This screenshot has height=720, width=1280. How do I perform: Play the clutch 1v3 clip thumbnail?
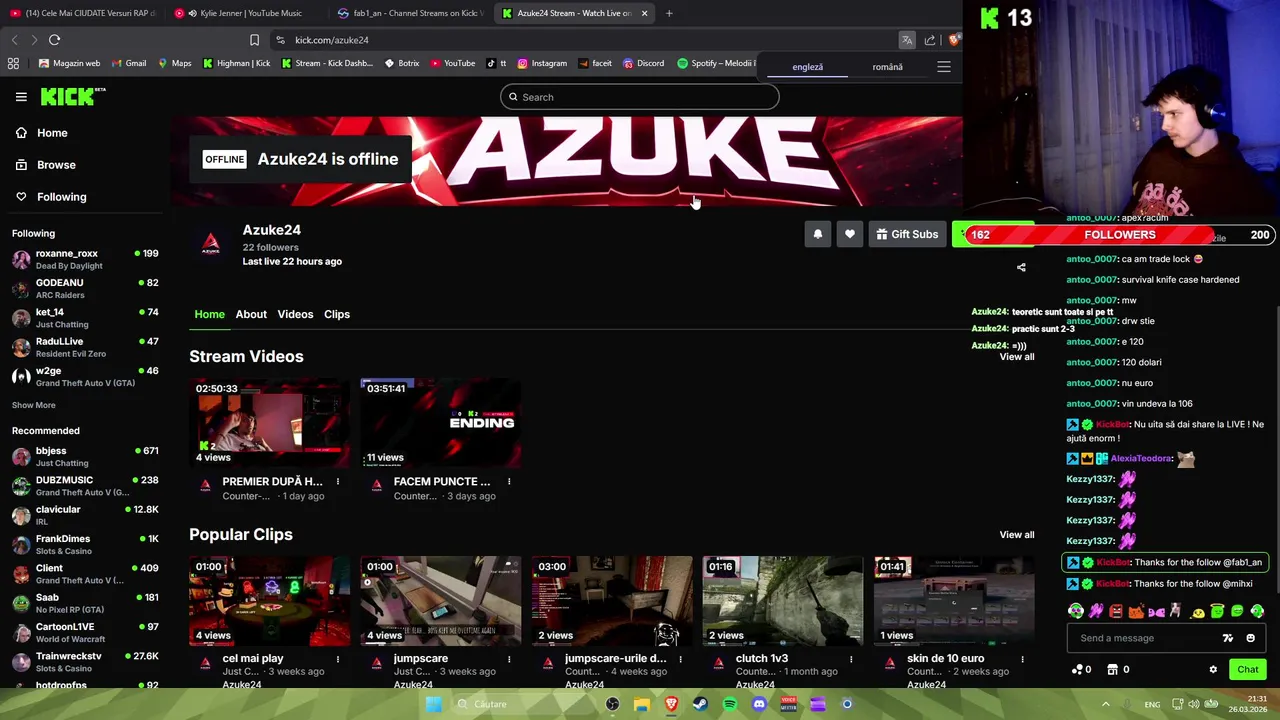coord(783,601)
